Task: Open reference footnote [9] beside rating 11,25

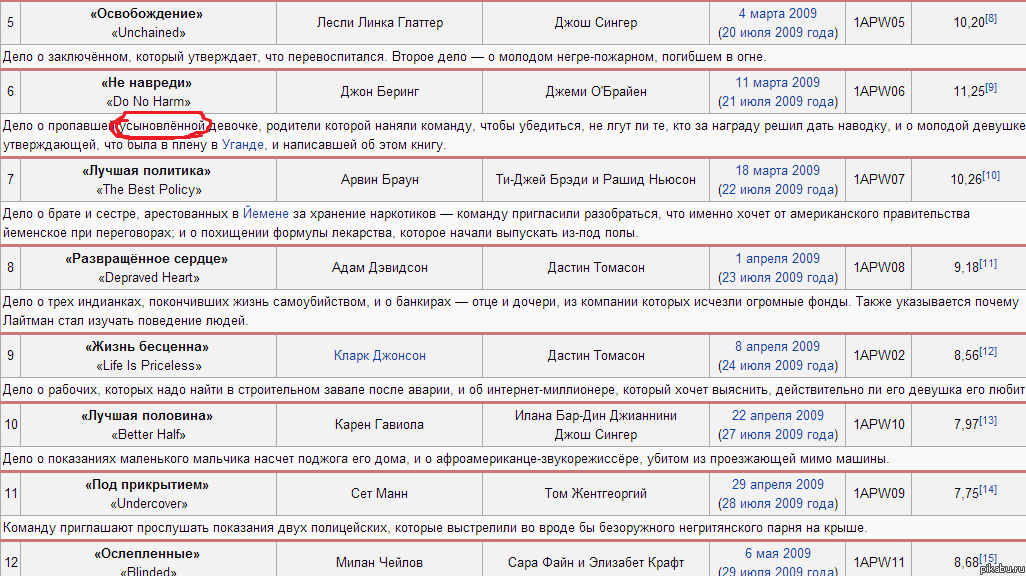Action: click(x=990, y=87)
